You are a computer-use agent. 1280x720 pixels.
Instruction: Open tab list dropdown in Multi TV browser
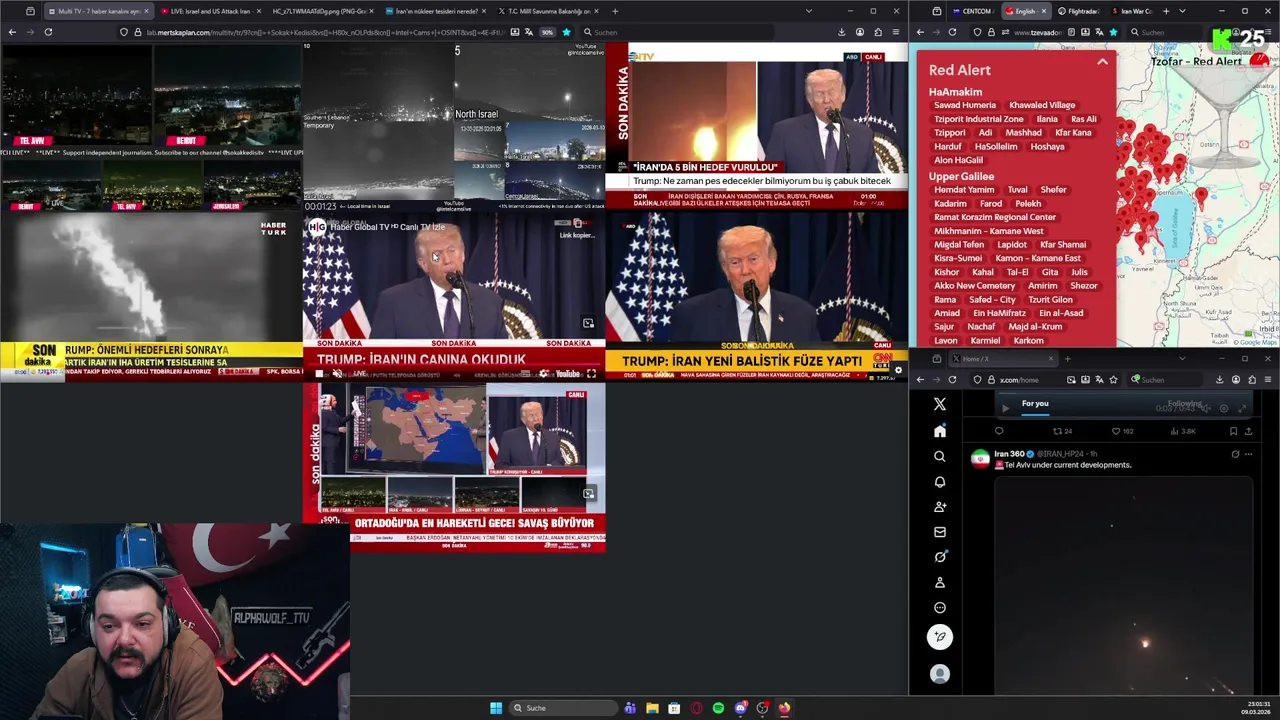click(808, 11)
